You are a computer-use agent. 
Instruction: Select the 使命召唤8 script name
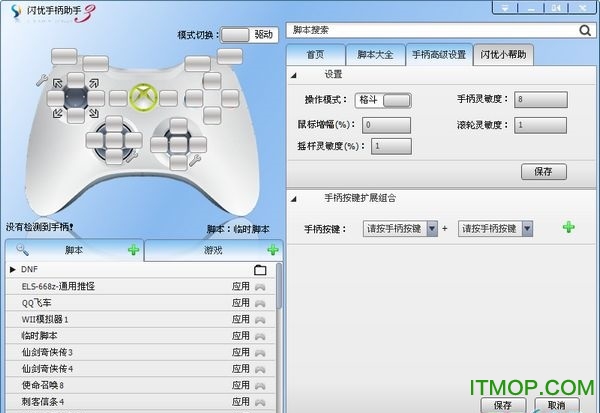pos(42,385)
